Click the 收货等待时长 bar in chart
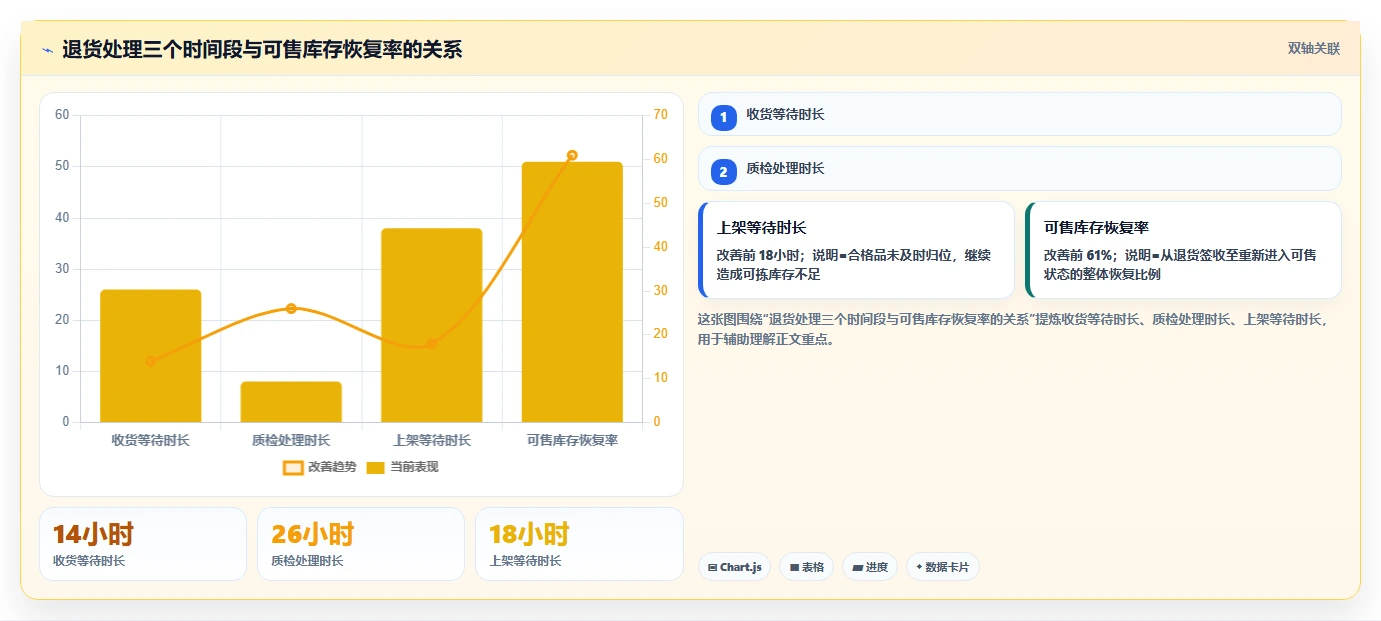 151,356
